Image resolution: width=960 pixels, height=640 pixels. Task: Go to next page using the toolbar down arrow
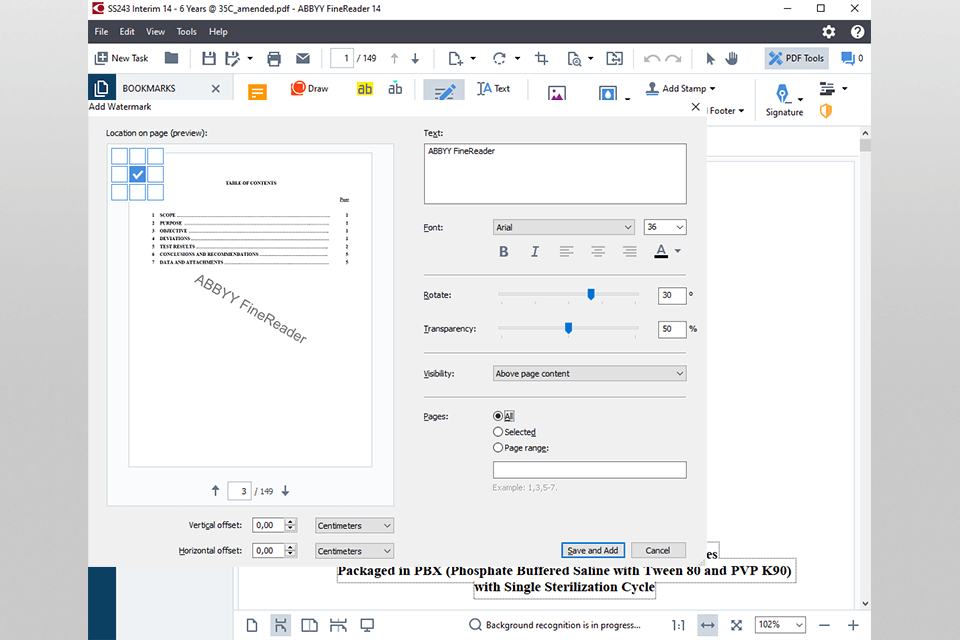[415, 58]
